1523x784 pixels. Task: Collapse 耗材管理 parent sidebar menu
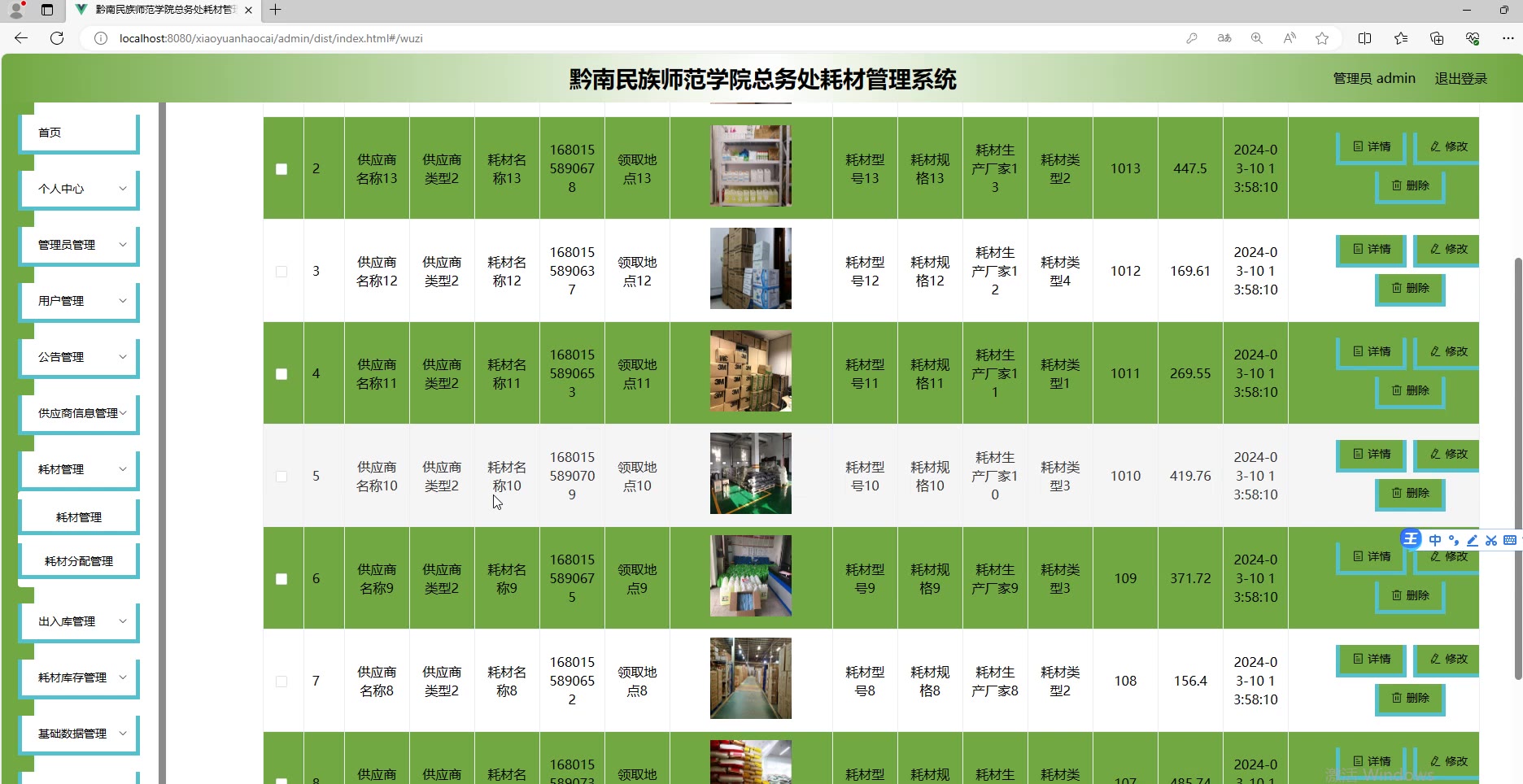(79, 469)
